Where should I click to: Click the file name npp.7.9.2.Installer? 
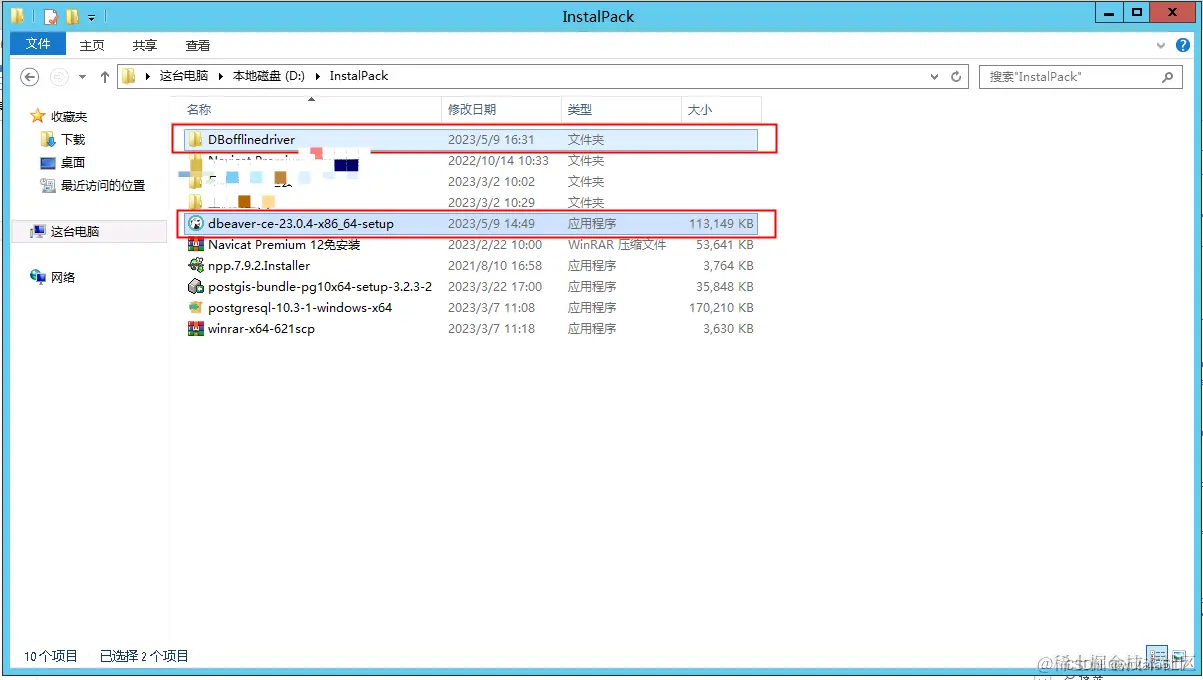click(x=259, y=266)
